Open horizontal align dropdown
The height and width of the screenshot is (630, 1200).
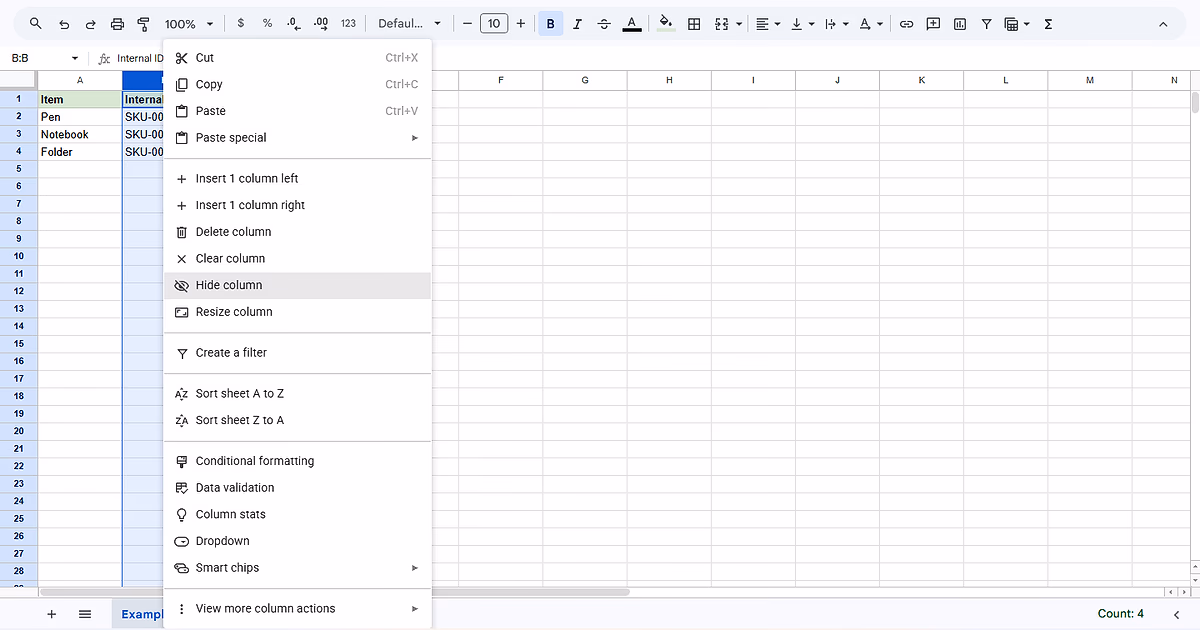point(768,24)
